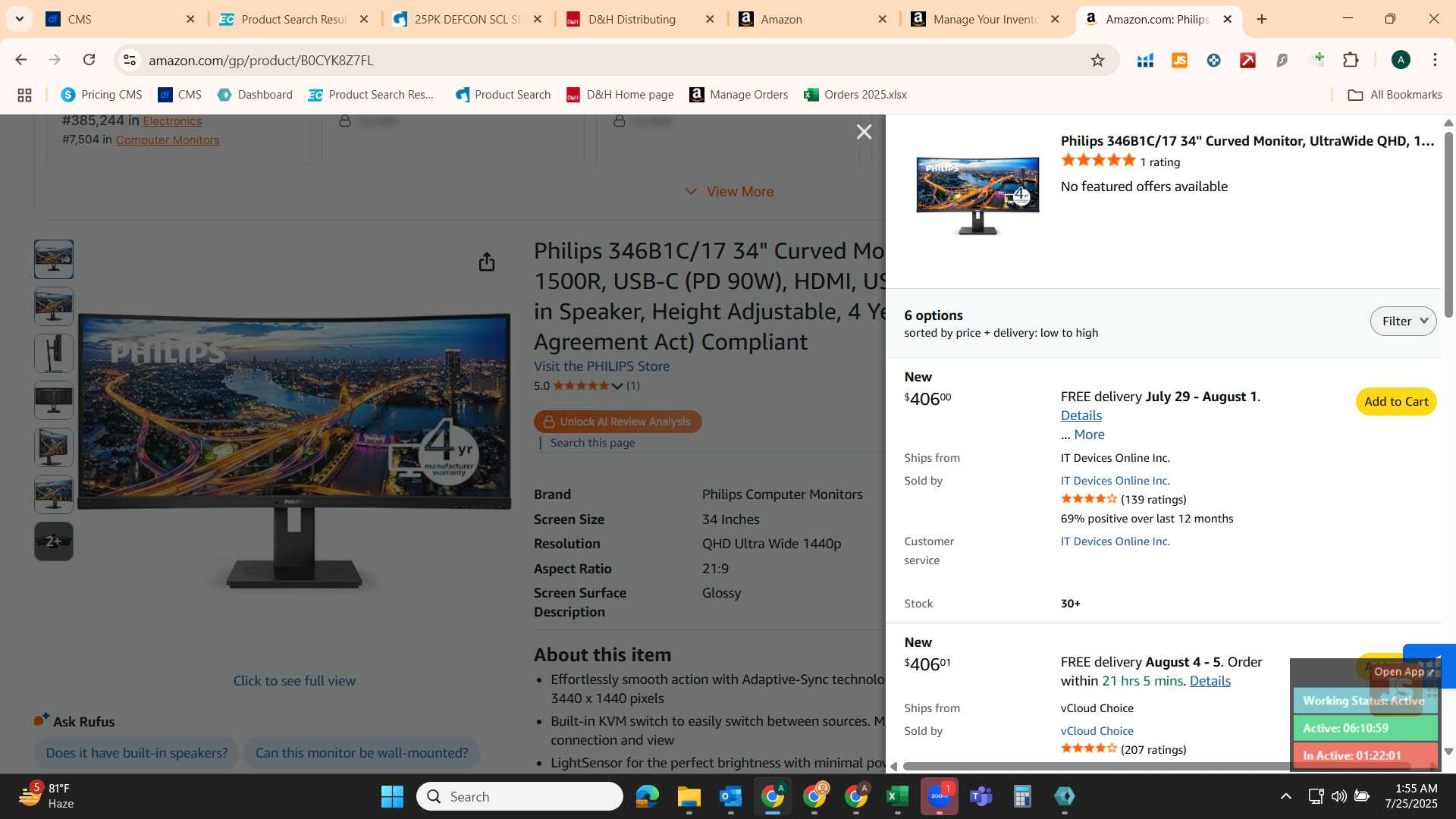Open File Explorer from taskbar
Viewport: 1456px width, 819px height.
(x=689, y=796)
